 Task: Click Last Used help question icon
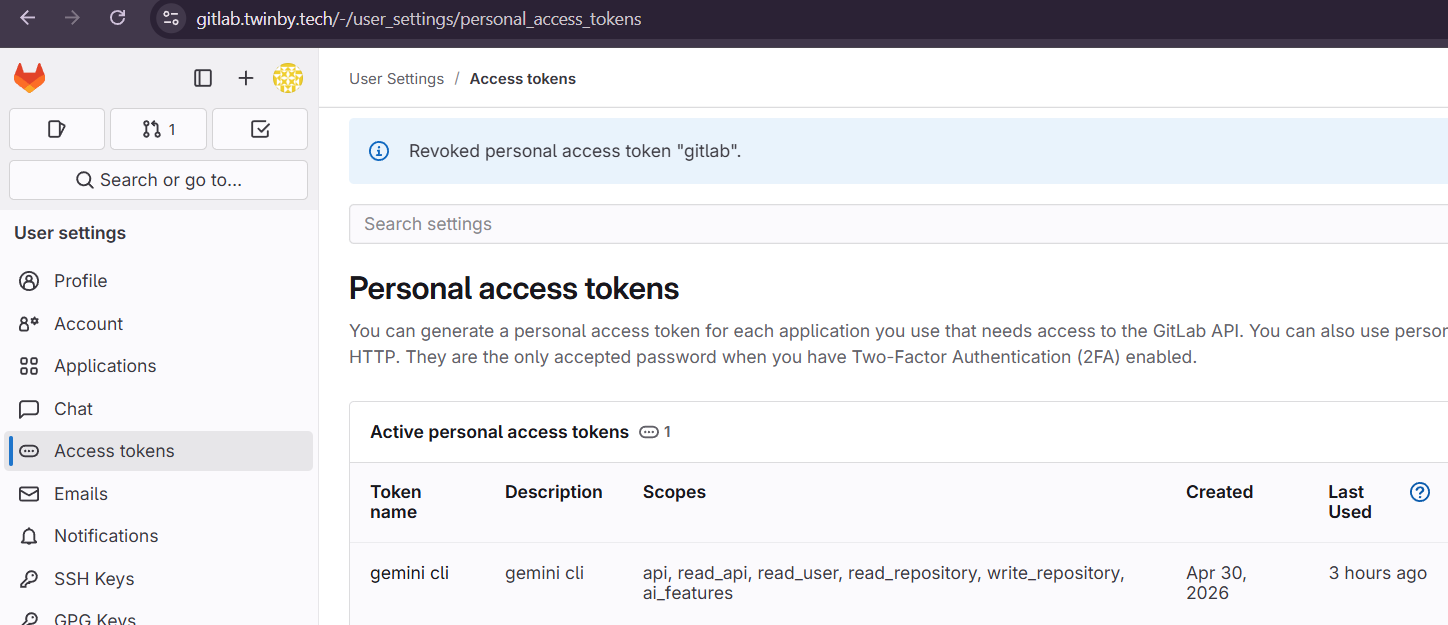click(x=1419, y=492)
